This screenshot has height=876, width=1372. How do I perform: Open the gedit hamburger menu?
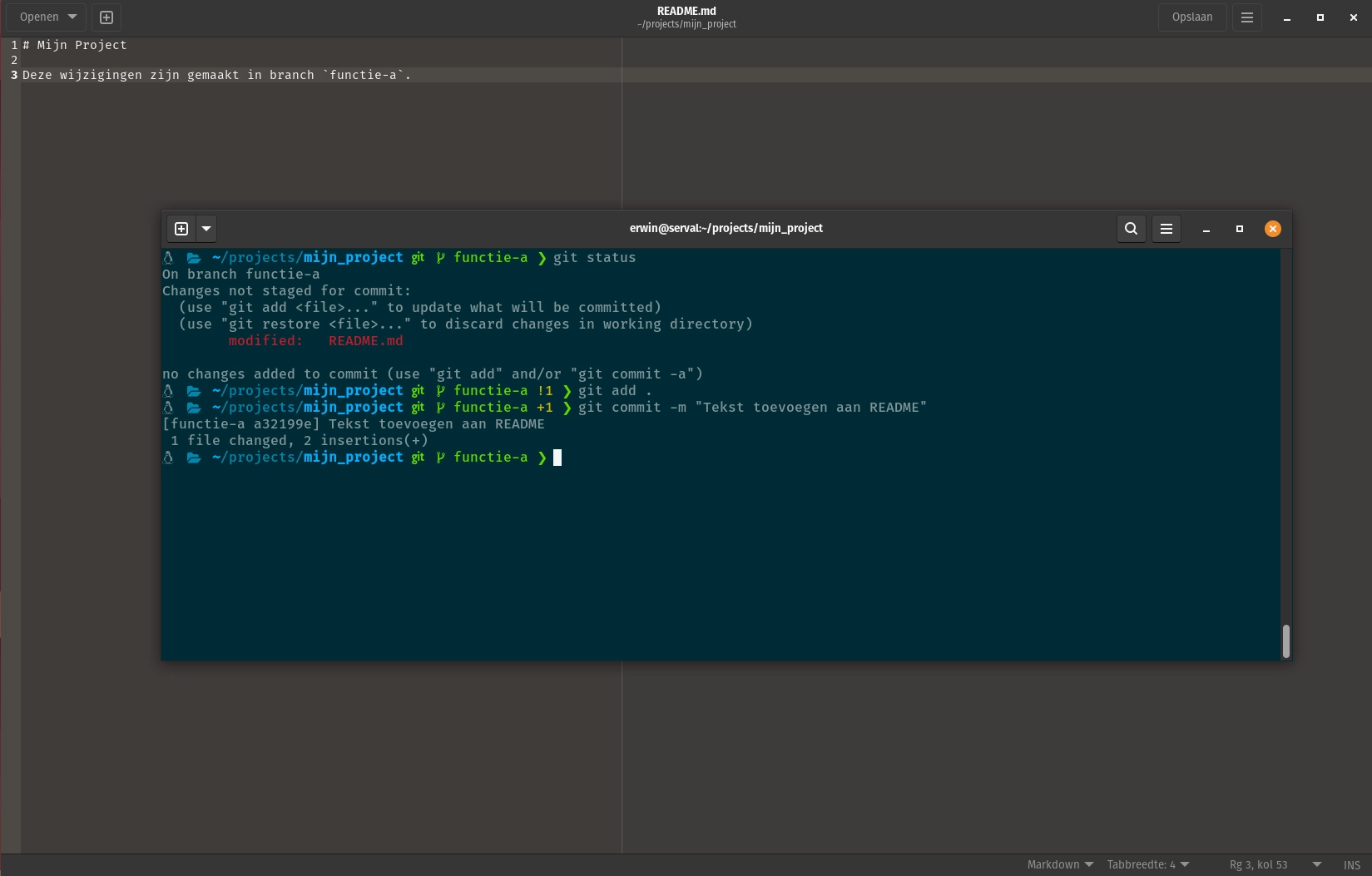[x=1247, y=17]
